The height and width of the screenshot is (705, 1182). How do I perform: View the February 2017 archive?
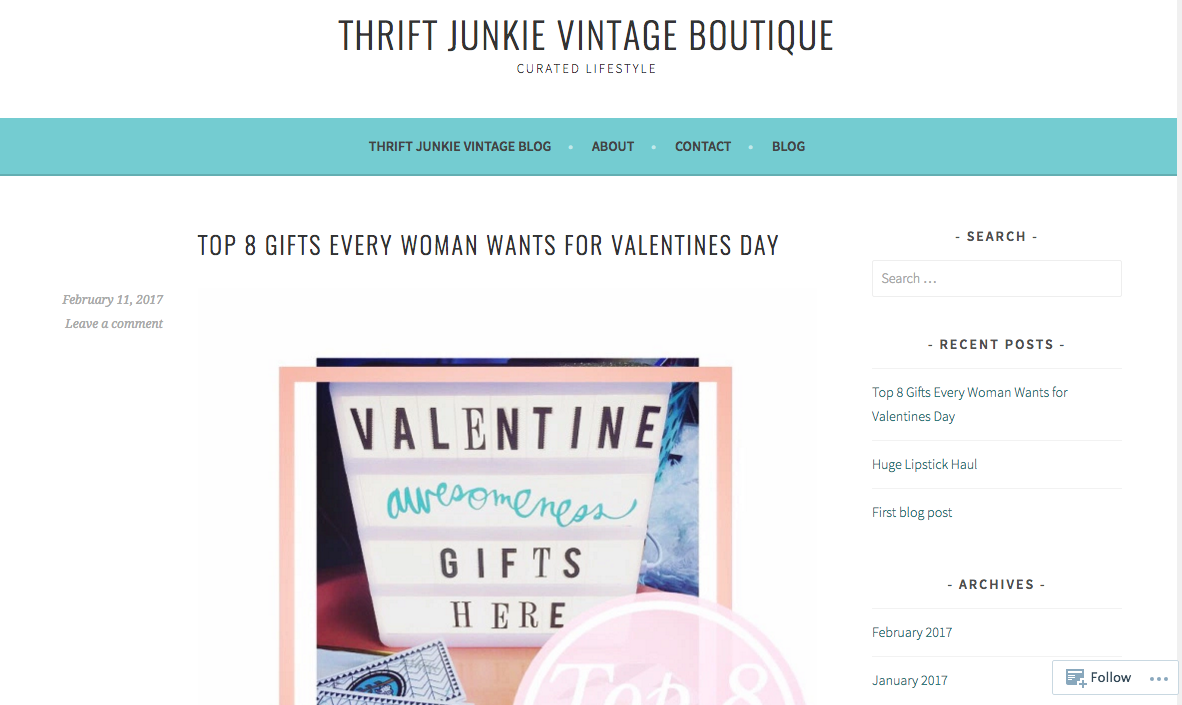(912, 632)
